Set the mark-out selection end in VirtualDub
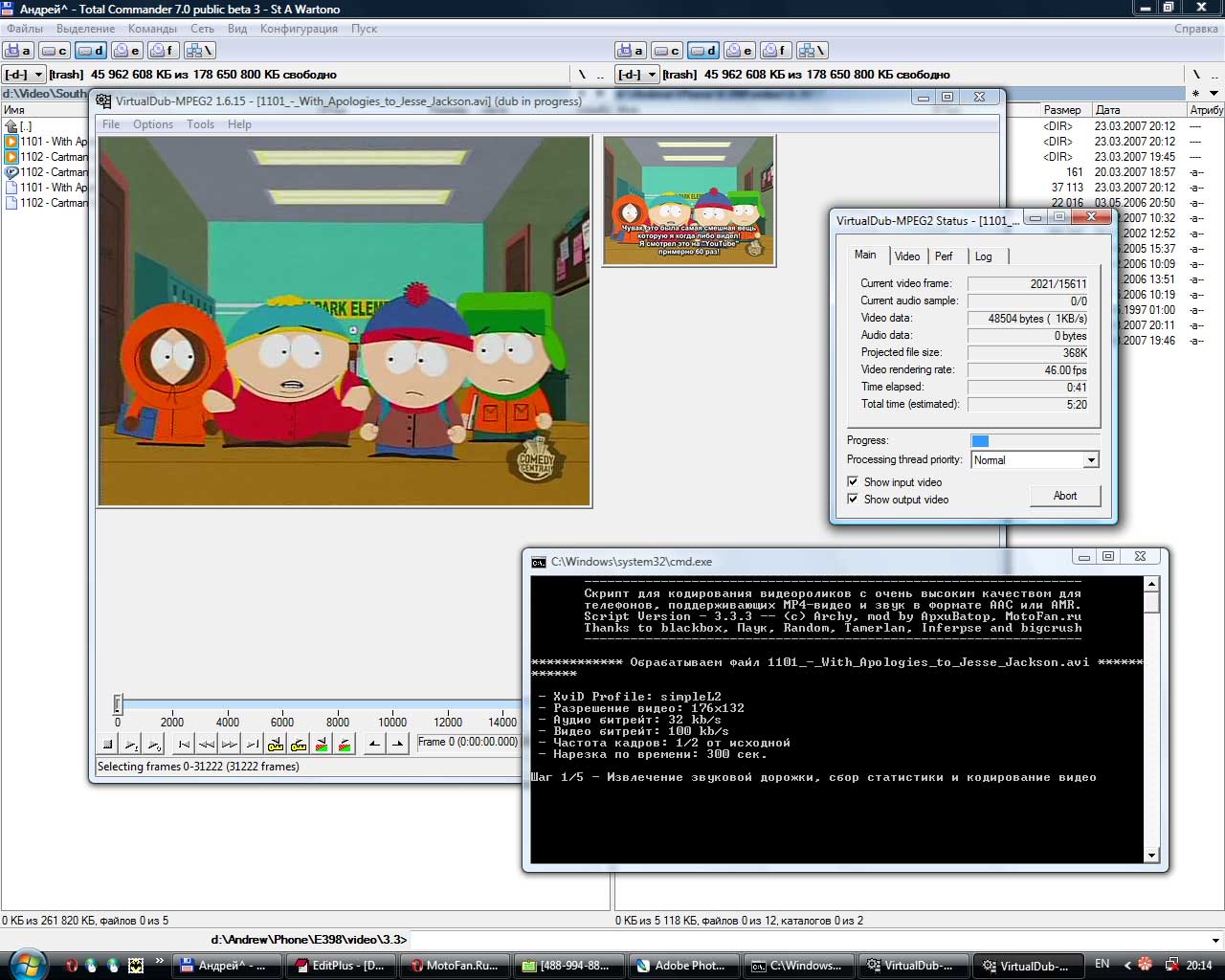Viewport: 1225px width, 980px height. [x=398, y=744]
